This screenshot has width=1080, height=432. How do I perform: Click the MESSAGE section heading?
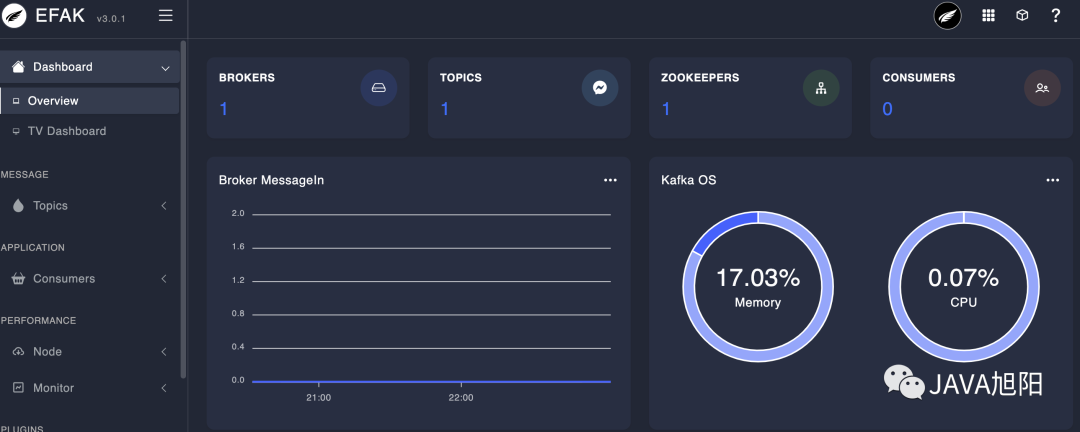(25, 174)
